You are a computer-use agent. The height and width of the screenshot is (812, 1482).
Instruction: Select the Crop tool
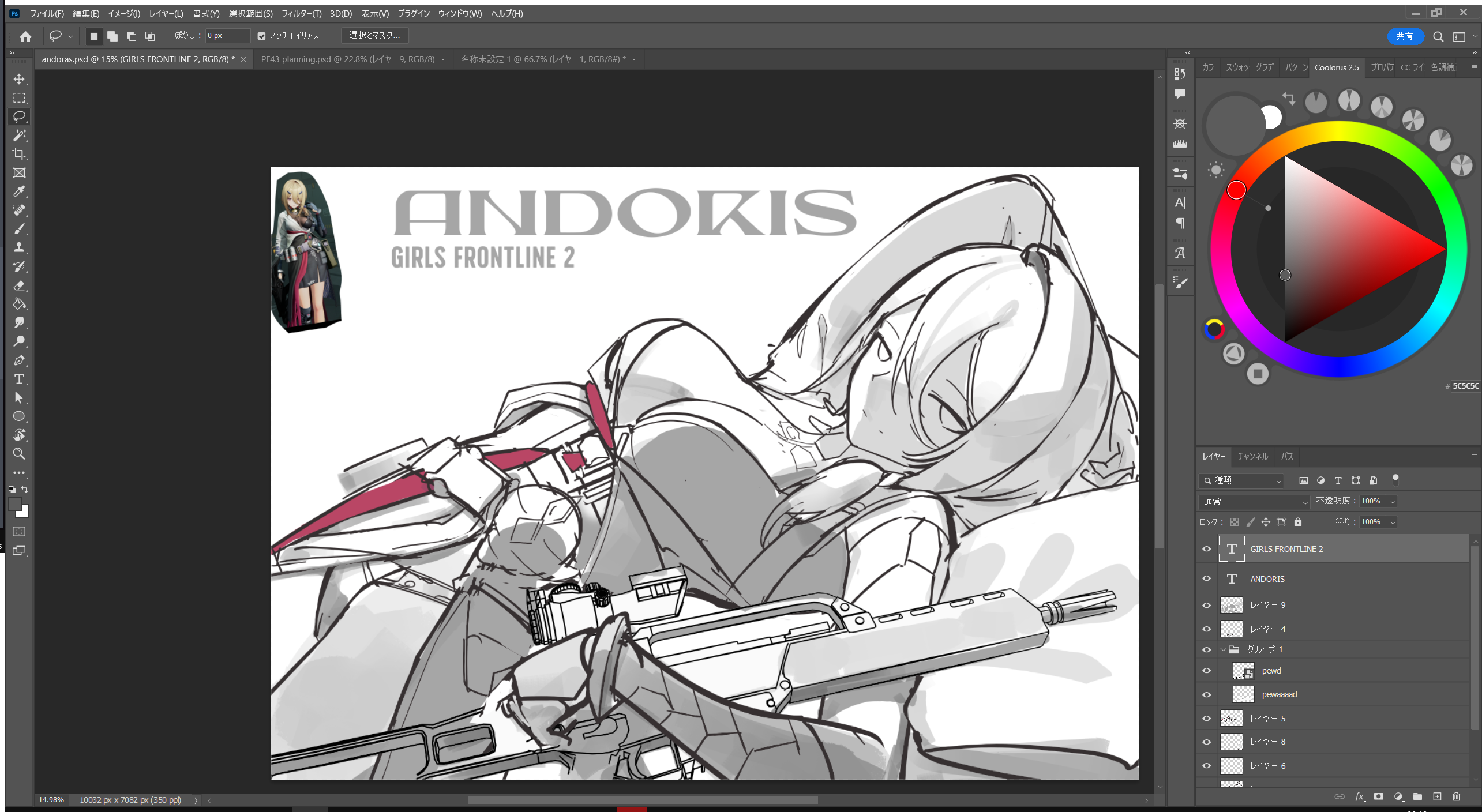[19, 154]
